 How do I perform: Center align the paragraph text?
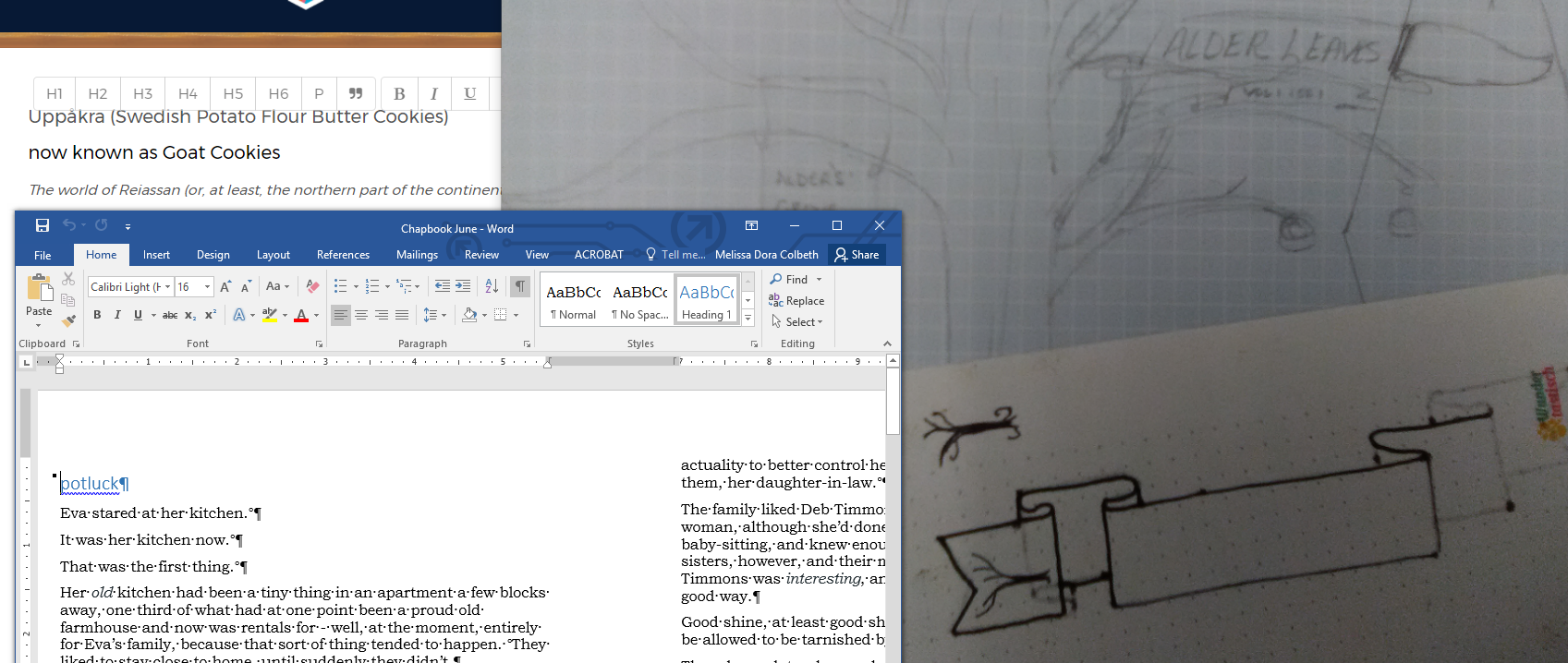(361, 315)
